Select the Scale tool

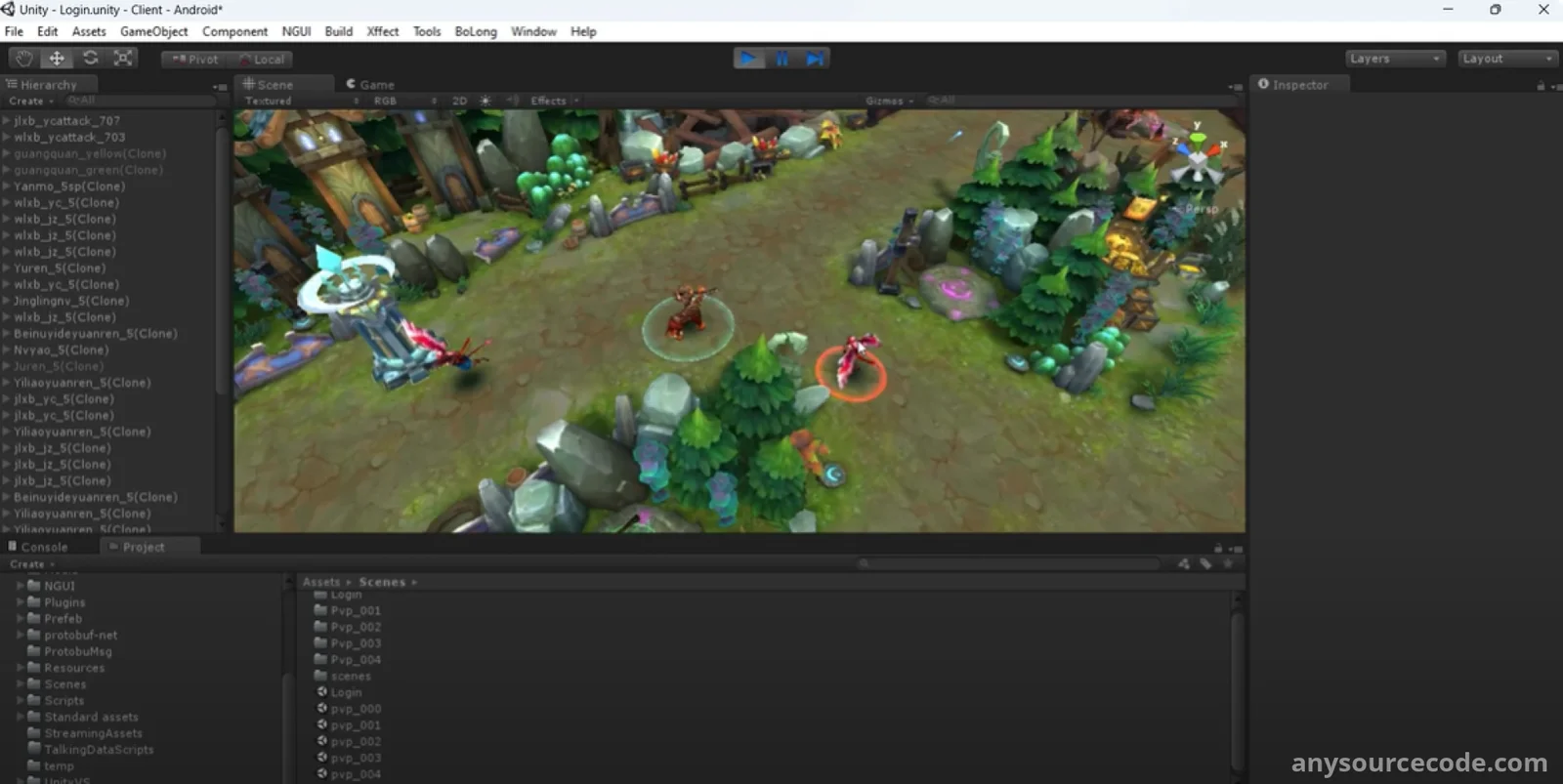[123, 59]
